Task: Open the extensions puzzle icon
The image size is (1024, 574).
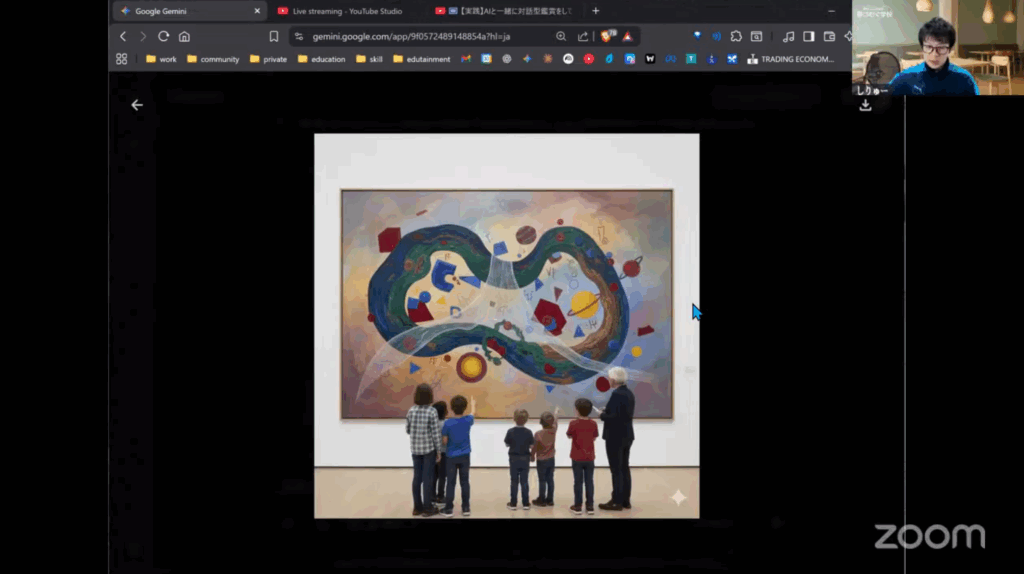Action: point(735,36)
